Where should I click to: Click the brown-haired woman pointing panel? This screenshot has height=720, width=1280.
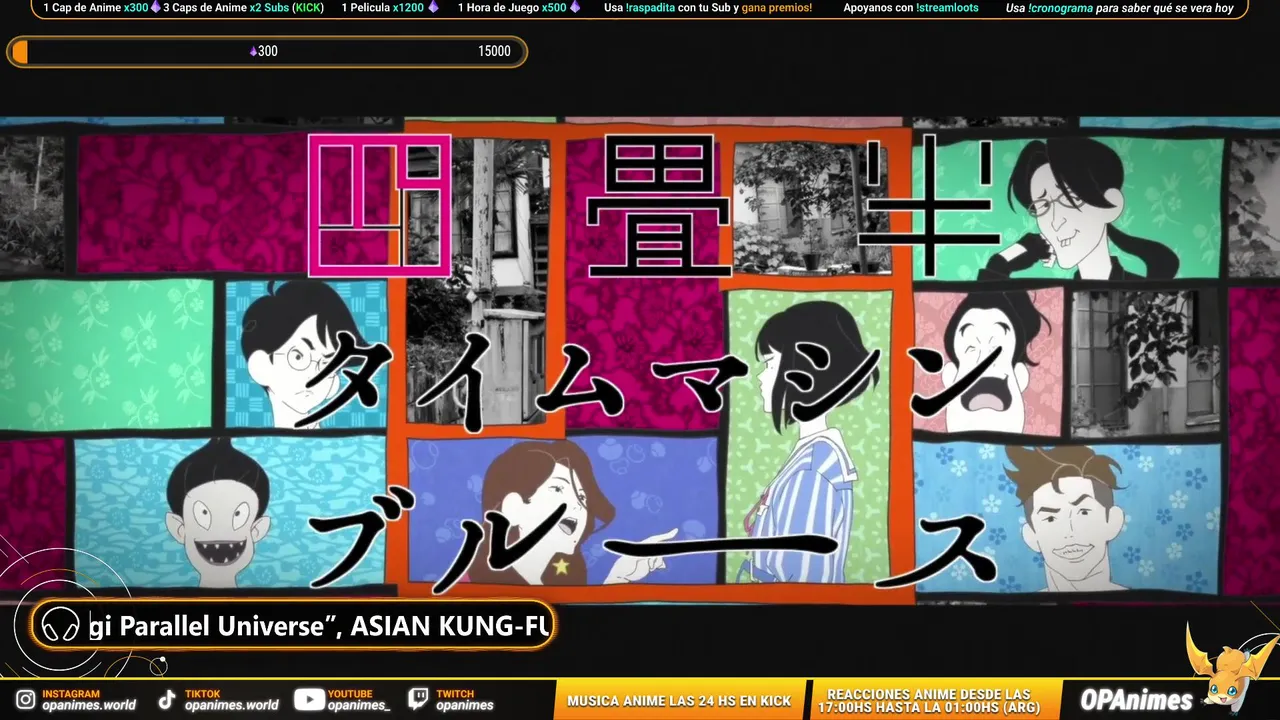click(562, 511)
